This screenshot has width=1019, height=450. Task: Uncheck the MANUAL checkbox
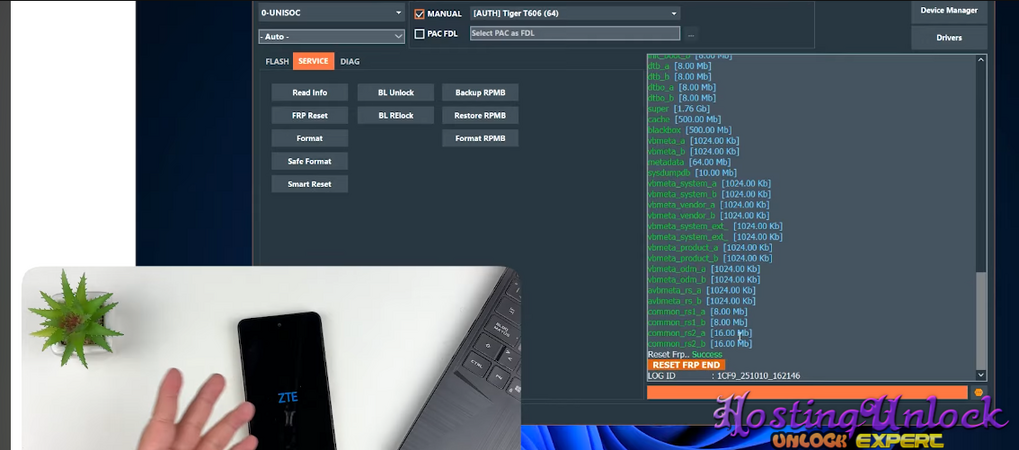click(x=420, y=14)
